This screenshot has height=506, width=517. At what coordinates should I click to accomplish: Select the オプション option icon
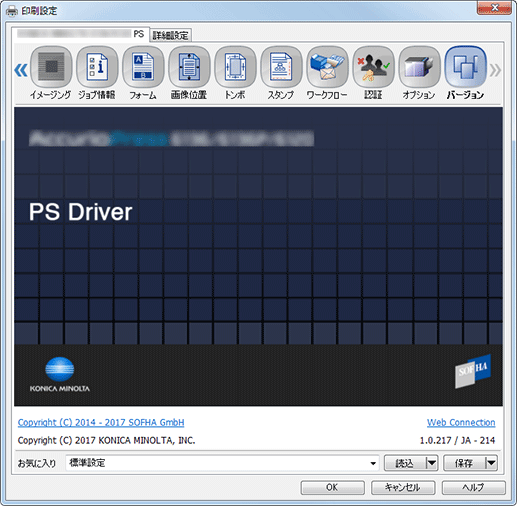click(419, 67)
